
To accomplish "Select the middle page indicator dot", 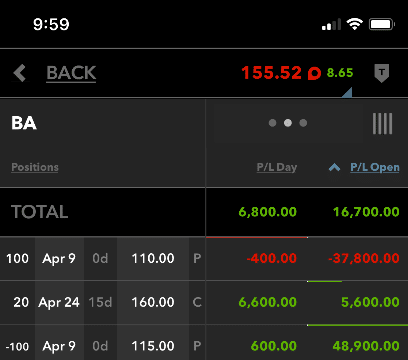I will pos(288,123).
